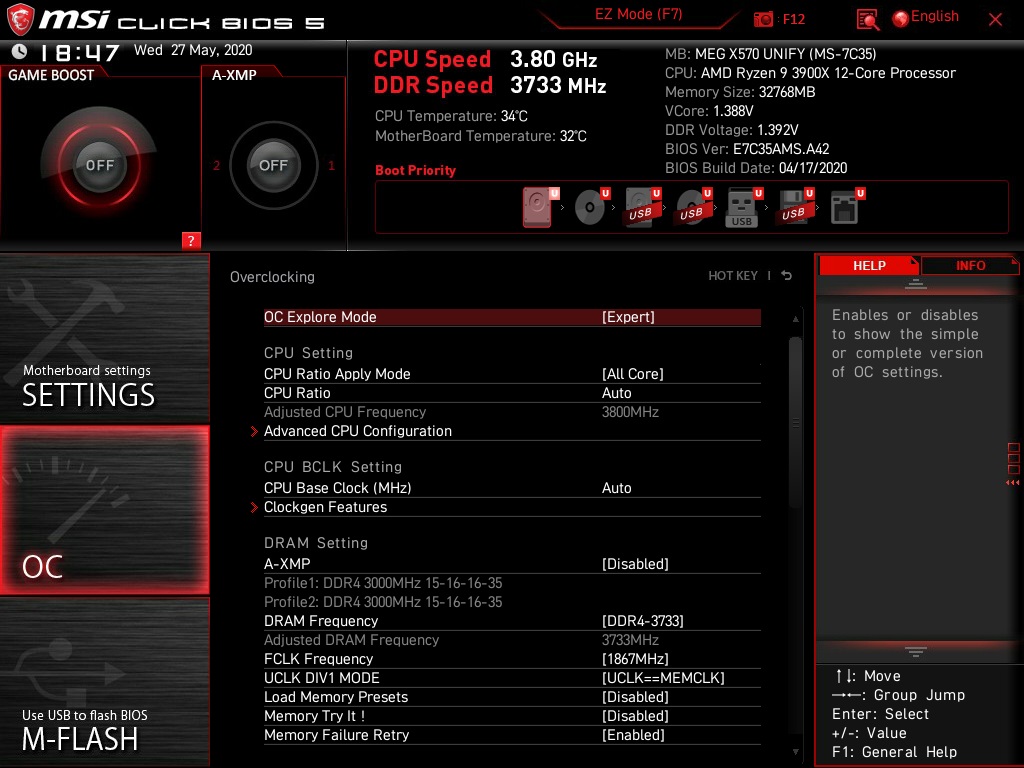The height and width of the screenshot is (768, 1024).
Task: Select A-XMP profile 1 number
Action: 331,165
